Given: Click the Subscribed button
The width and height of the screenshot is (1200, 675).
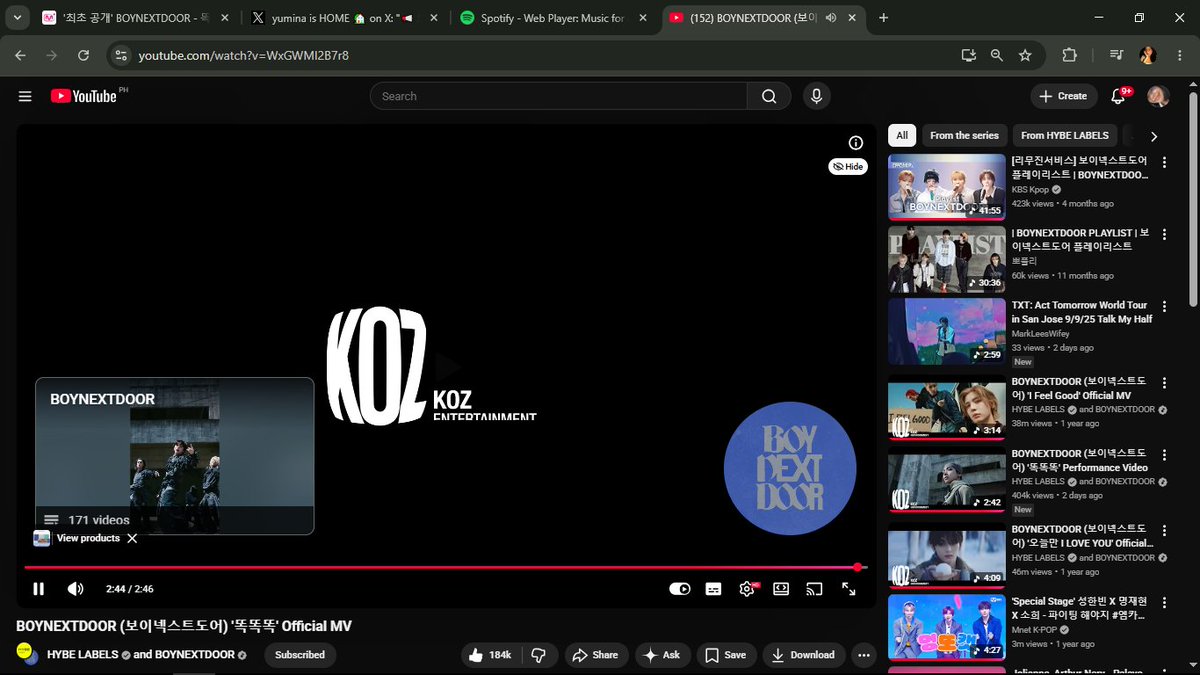Looking at the screenshot, I should pyautogui.click(x=300, y=655).
